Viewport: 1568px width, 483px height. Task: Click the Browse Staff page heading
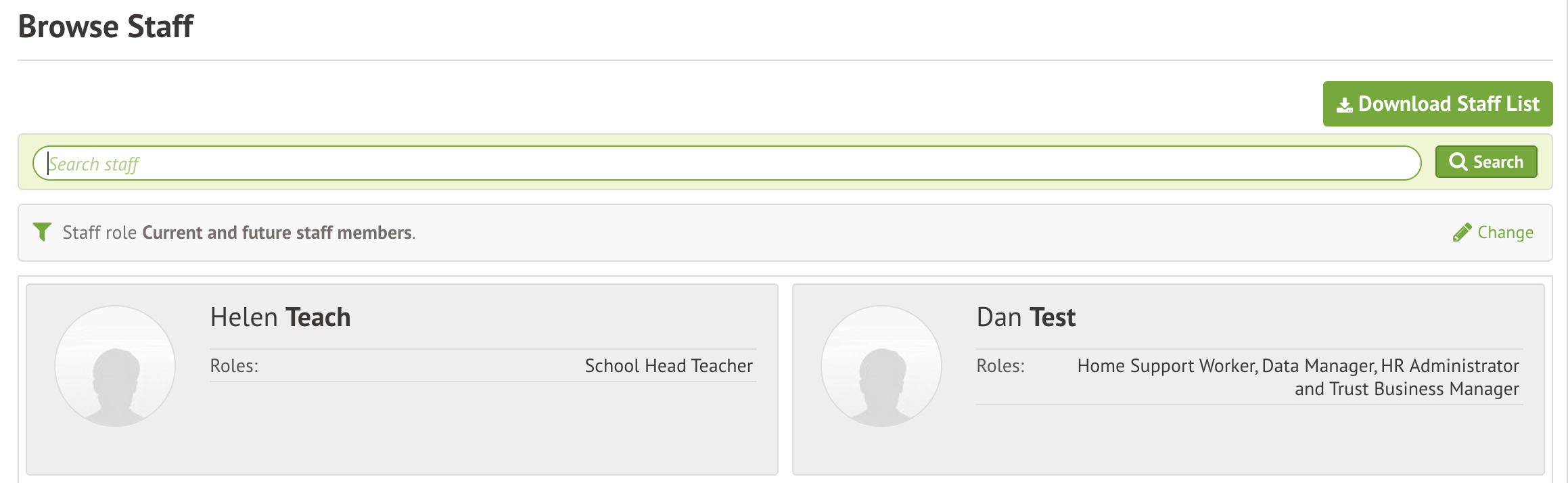[106, 27]
